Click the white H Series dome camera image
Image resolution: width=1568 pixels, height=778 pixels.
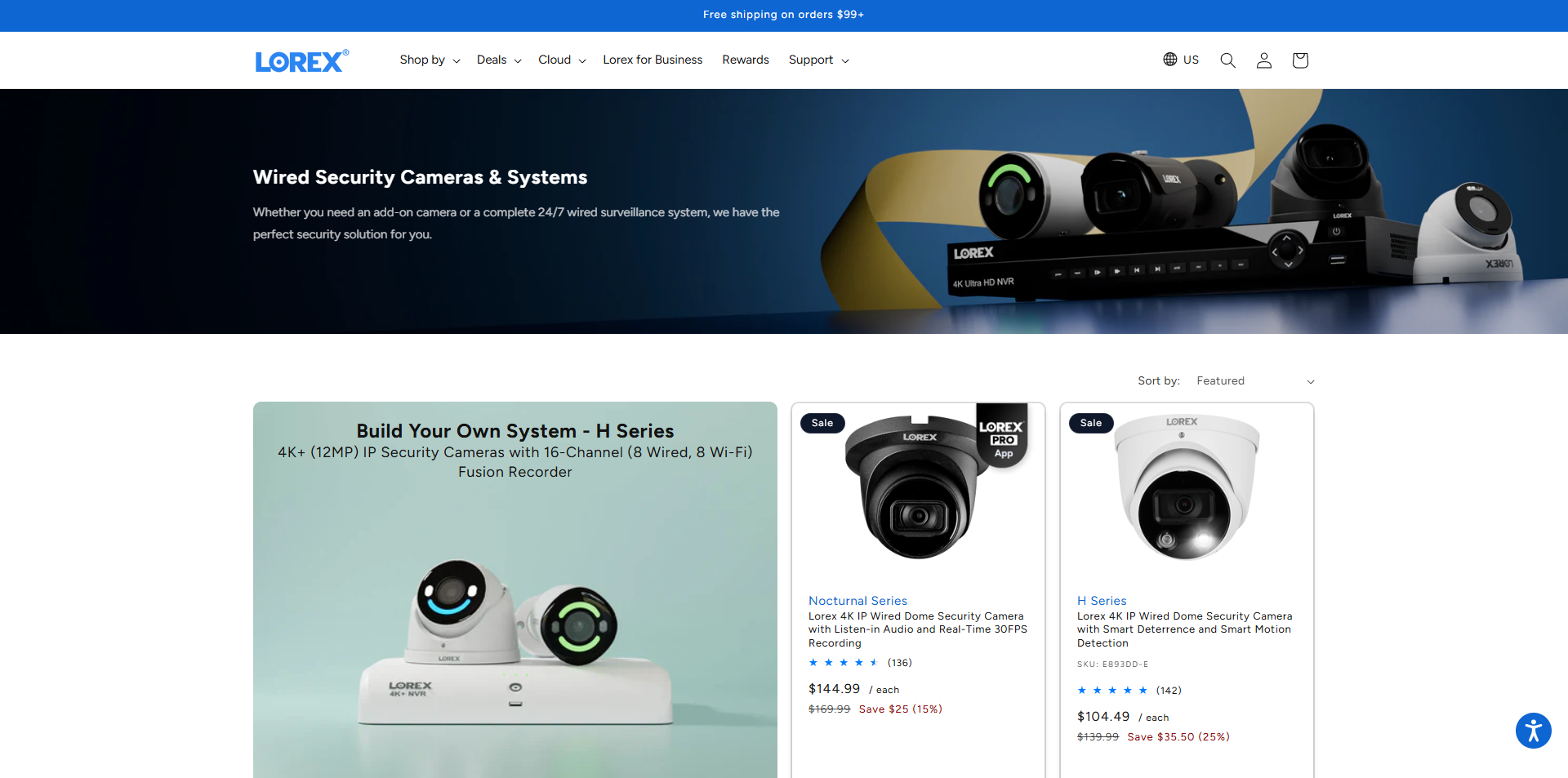(x=1186, y=490)
